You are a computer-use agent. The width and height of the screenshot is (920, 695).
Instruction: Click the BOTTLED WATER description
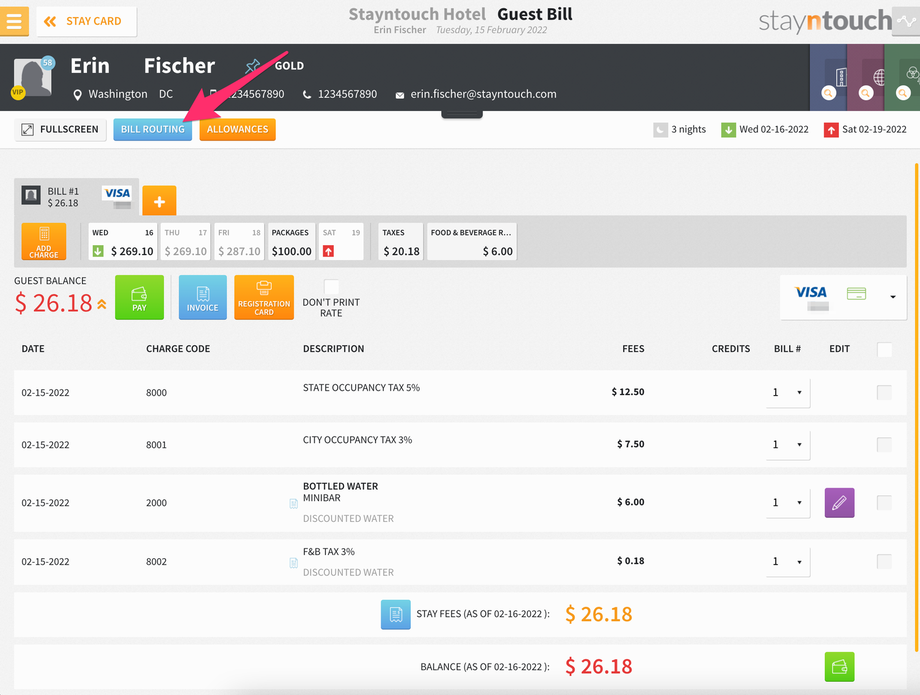[x=340, y=486]
